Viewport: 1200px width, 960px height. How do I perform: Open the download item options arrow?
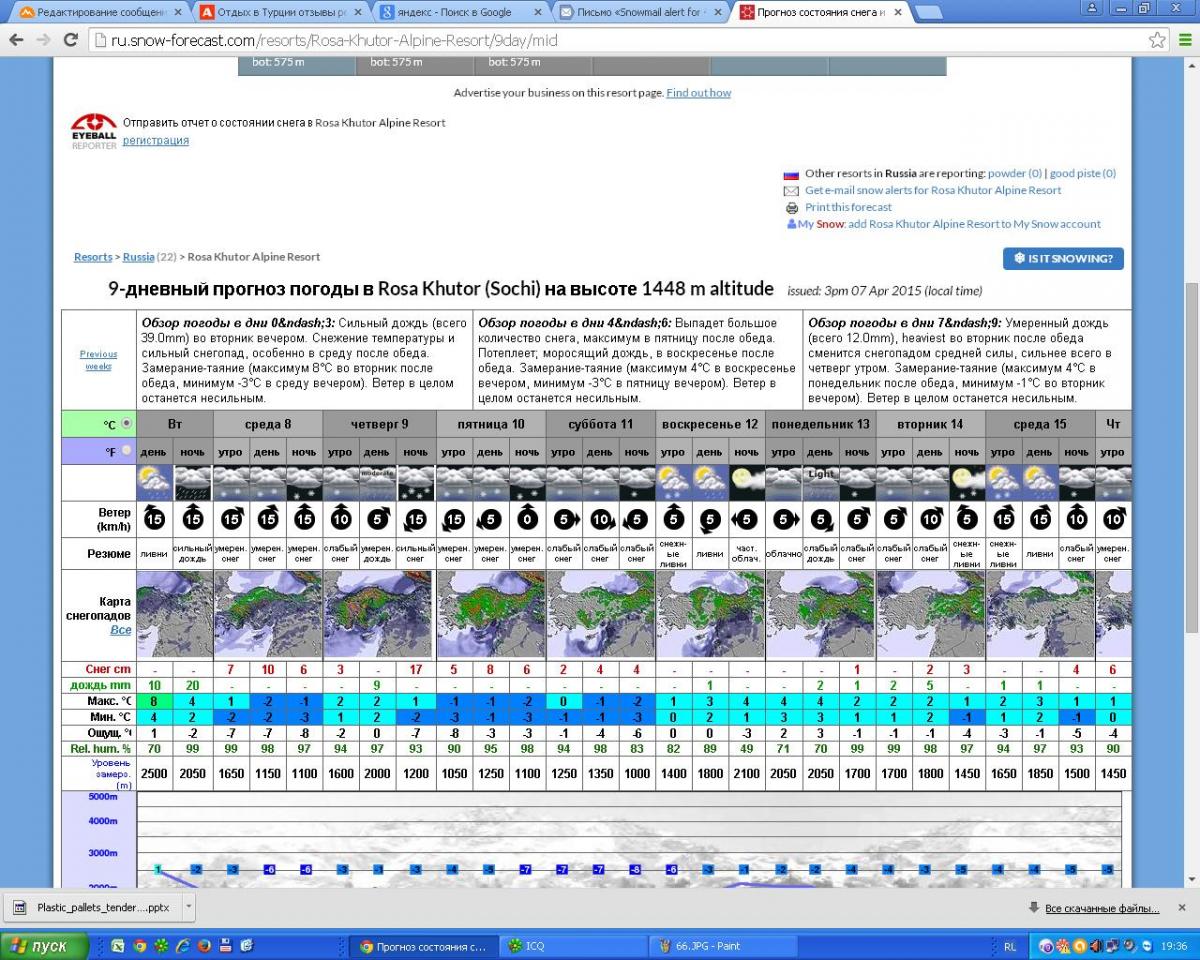(x=189, y=908)
